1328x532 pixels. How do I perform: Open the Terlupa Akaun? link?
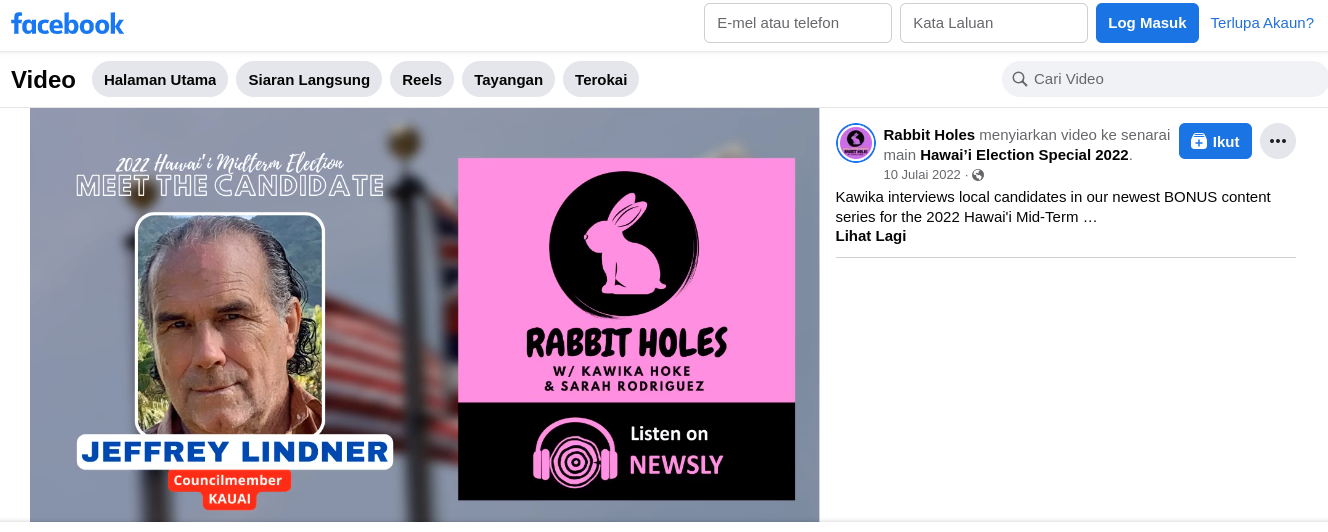click(x=1262, y=23)
